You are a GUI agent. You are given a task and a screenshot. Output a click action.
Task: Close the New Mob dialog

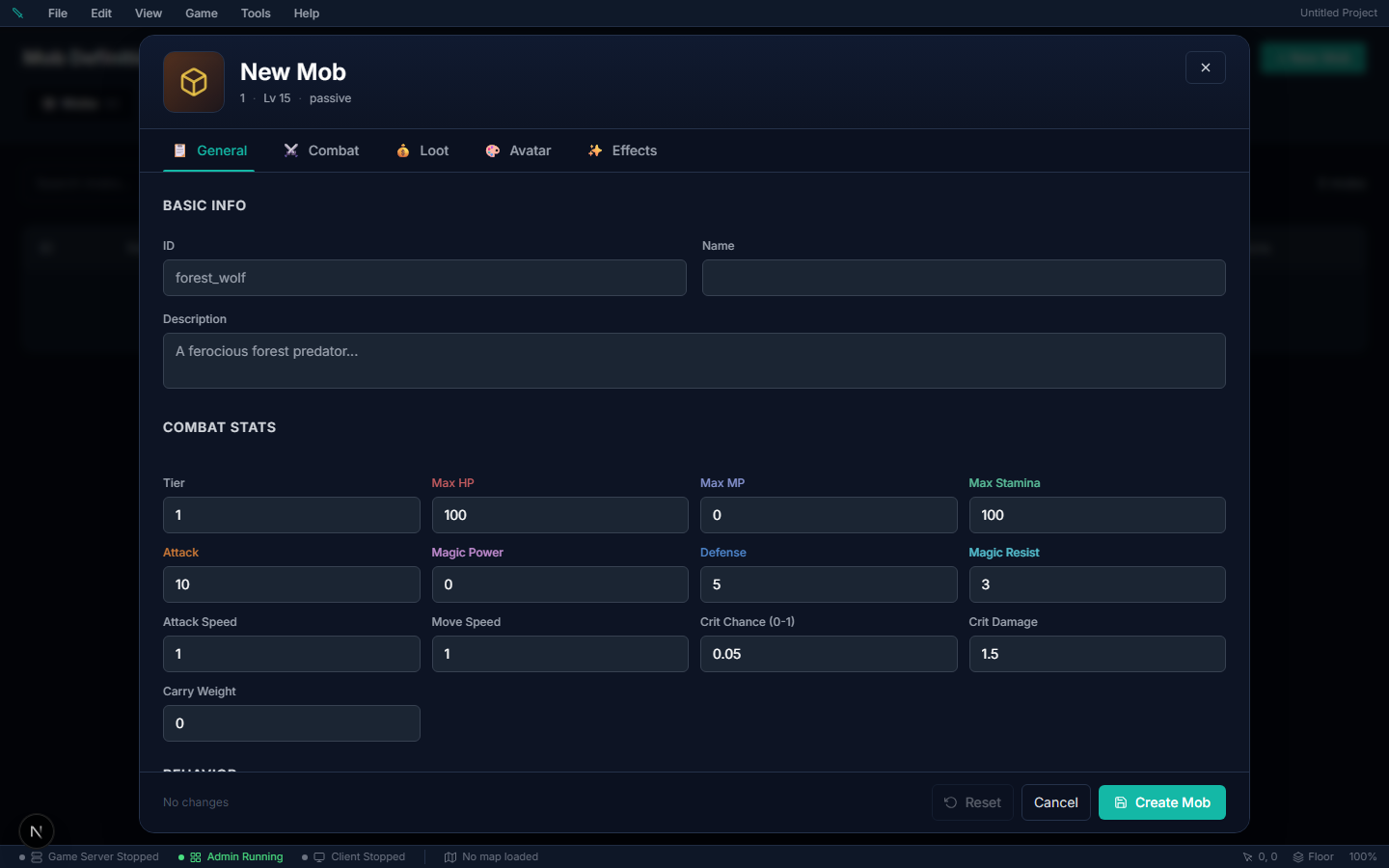tap(1206, 68)
